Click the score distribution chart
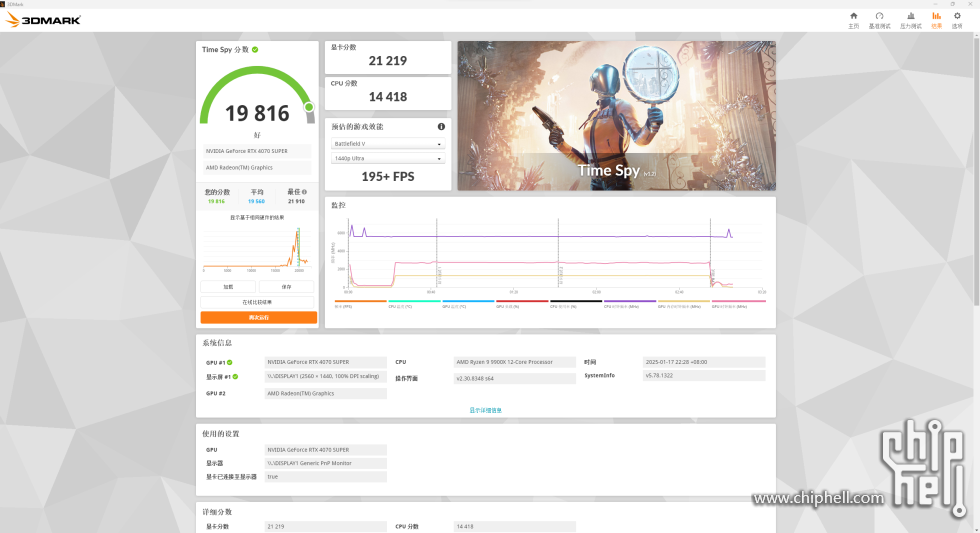980x533 pixels. 257,248
